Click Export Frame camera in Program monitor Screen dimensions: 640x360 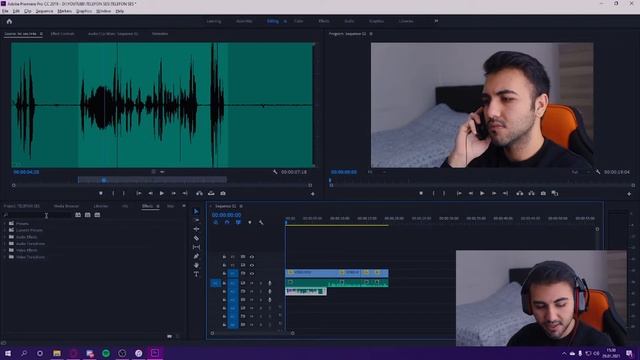point(543,193)
